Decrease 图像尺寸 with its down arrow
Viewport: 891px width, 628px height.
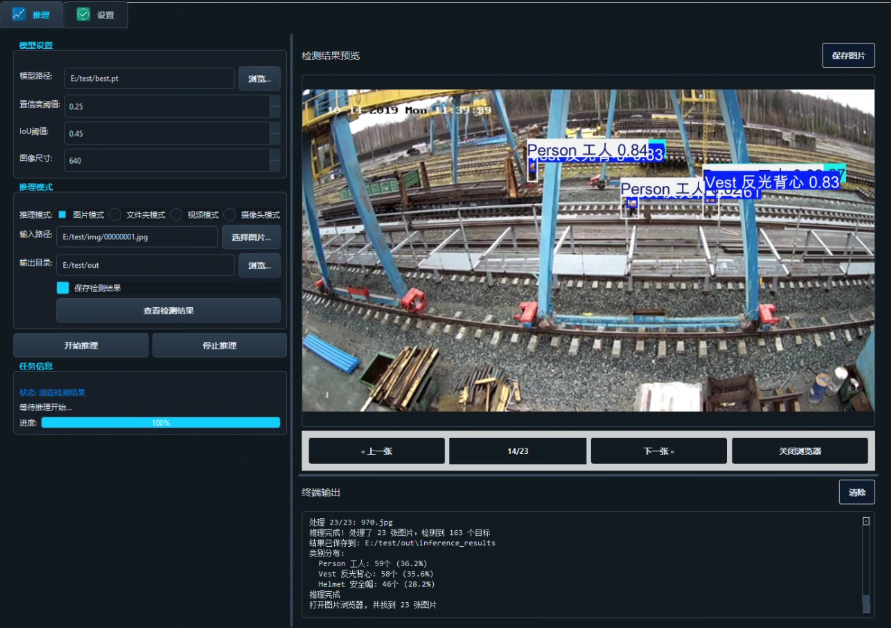tap(275, 166)
